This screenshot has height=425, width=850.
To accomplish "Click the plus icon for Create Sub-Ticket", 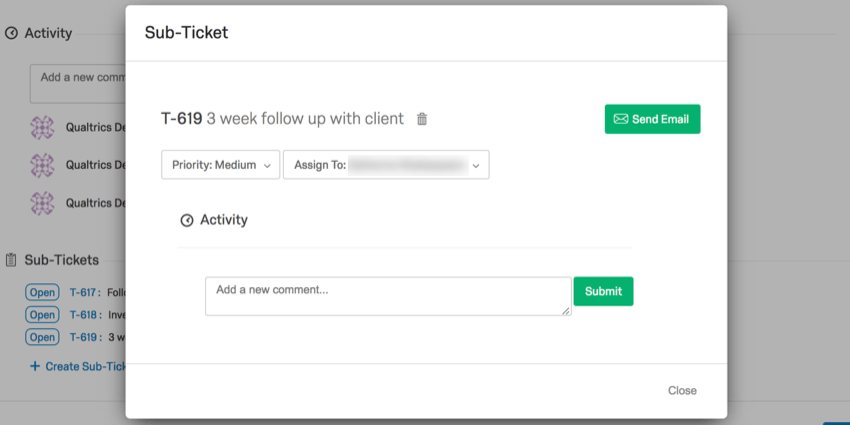I will [x=35, y=366].
